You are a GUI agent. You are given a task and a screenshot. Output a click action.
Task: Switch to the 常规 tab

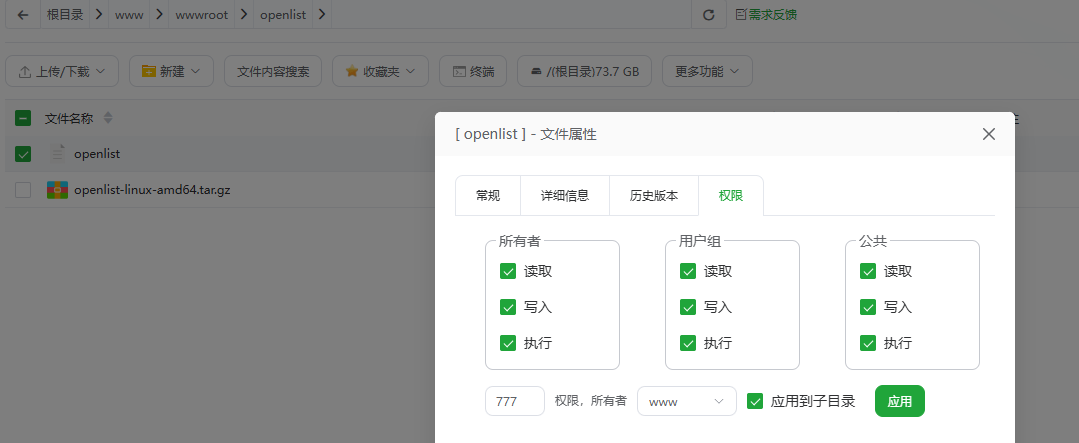click(x=488, y=195)
